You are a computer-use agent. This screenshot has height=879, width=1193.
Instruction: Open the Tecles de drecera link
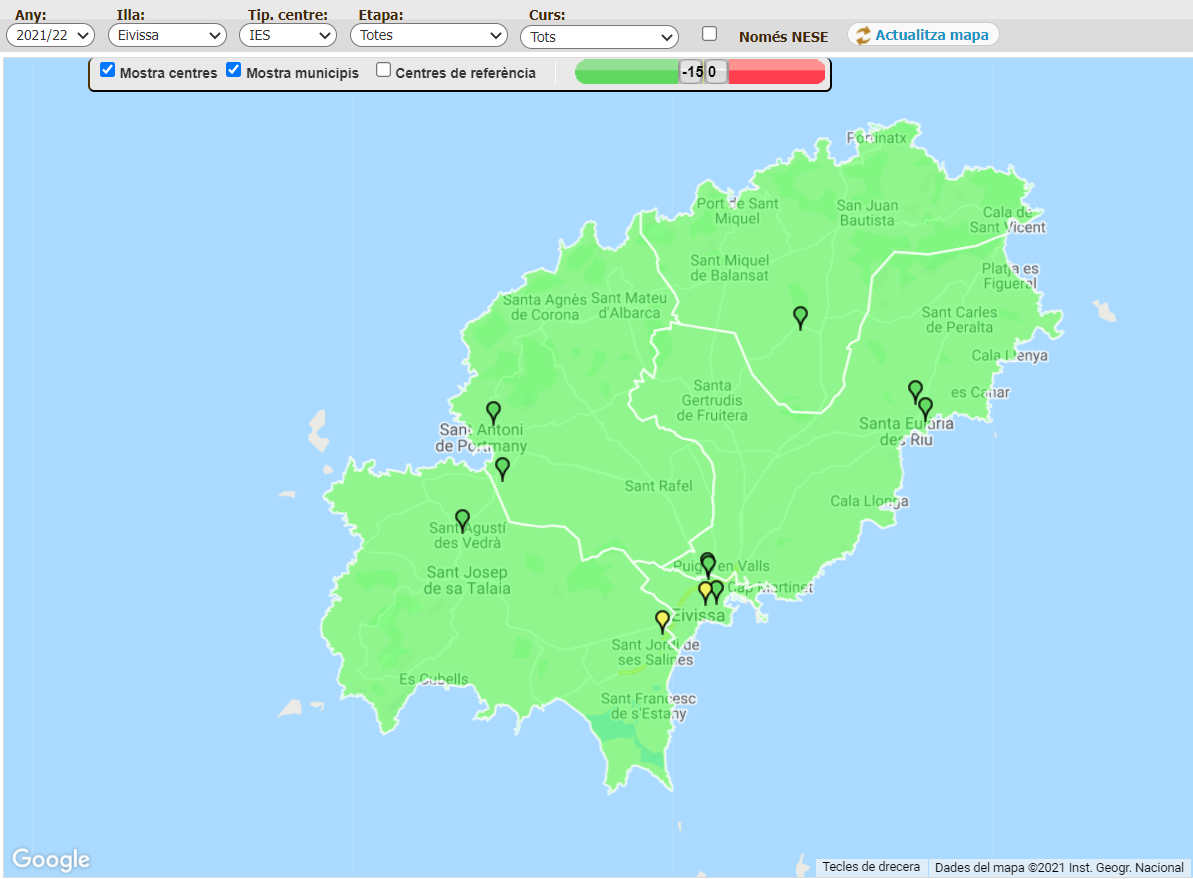pos(871,867)
